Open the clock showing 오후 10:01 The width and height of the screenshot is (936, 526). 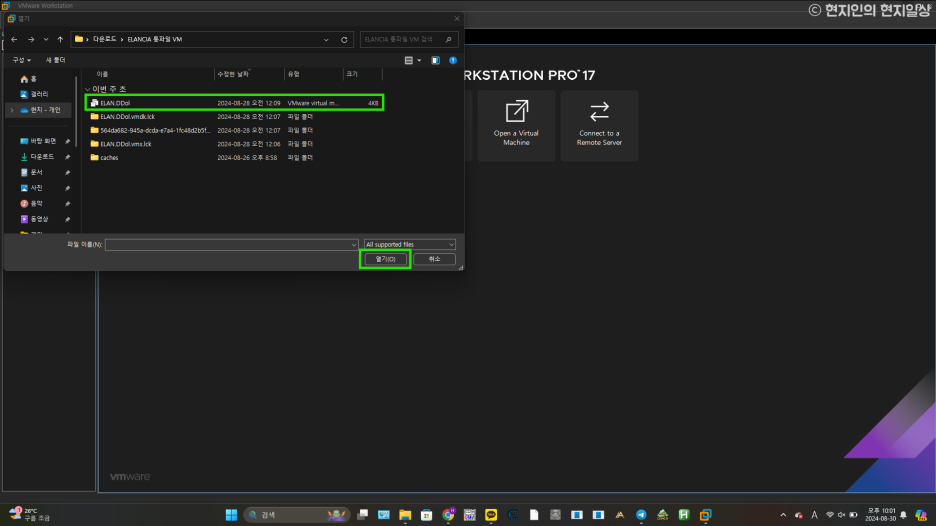coord(881,515)
